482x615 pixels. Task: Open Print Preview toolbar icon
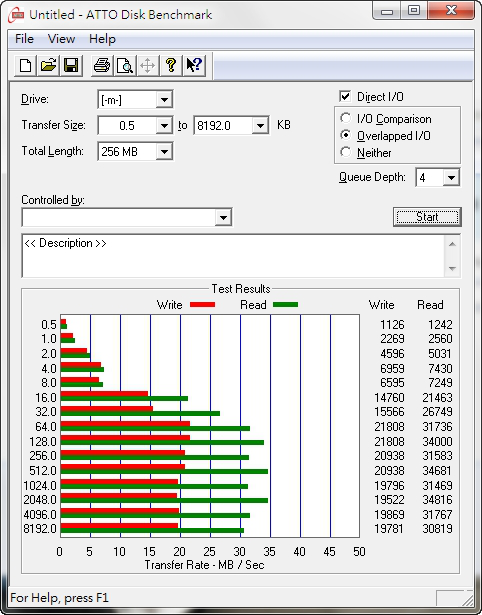tap(125, 65)
